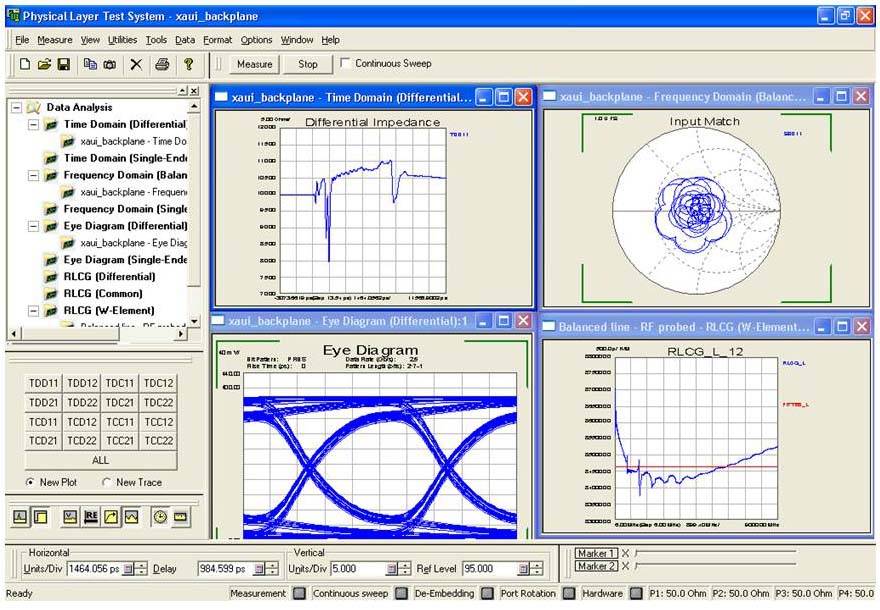Select the New Trace radio button

click(107, 482)
